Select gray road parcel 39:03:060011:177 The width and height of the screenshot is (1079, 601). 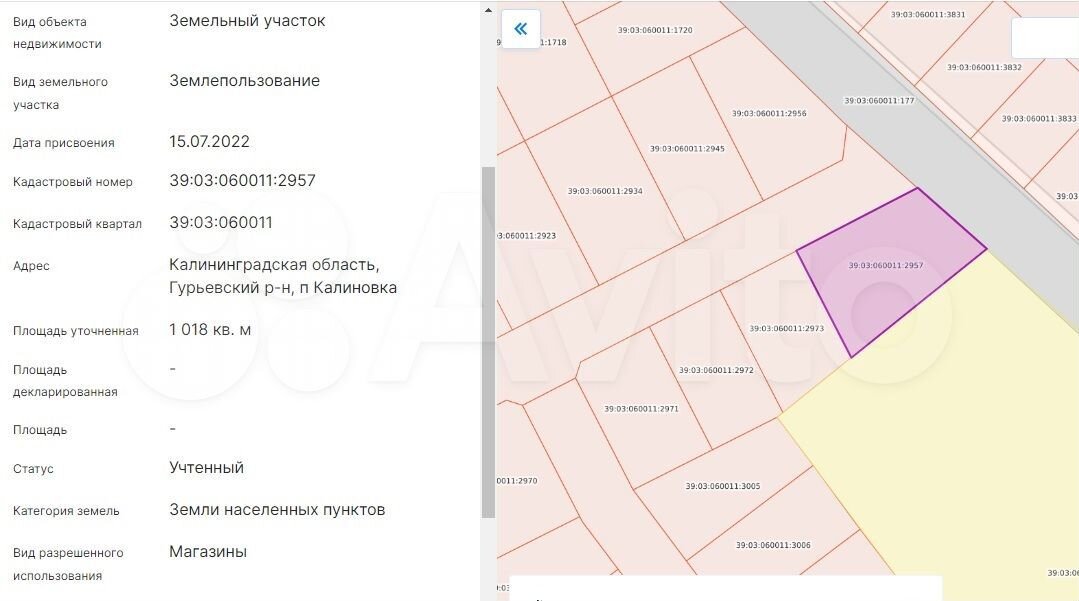coord(878,100)
